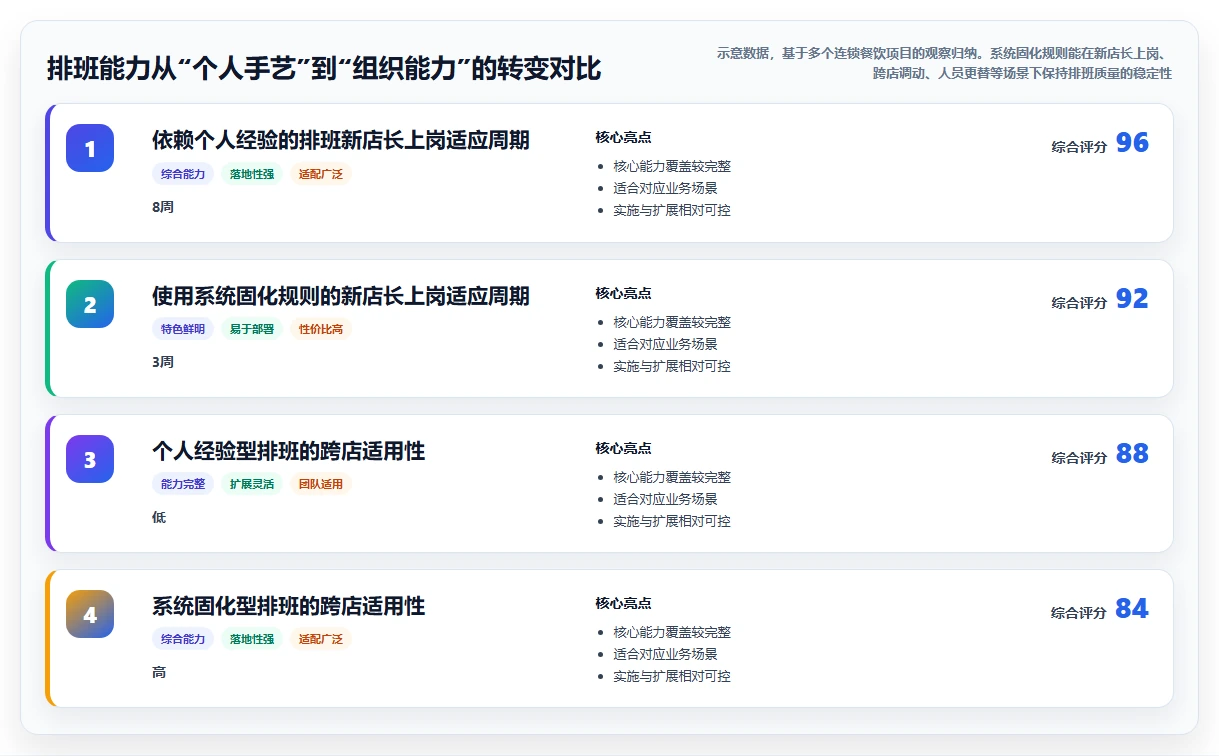Click 核心能力覆盖较完整 bullet in card 4
Screen dimensions: 1219x756
[672, 632]
